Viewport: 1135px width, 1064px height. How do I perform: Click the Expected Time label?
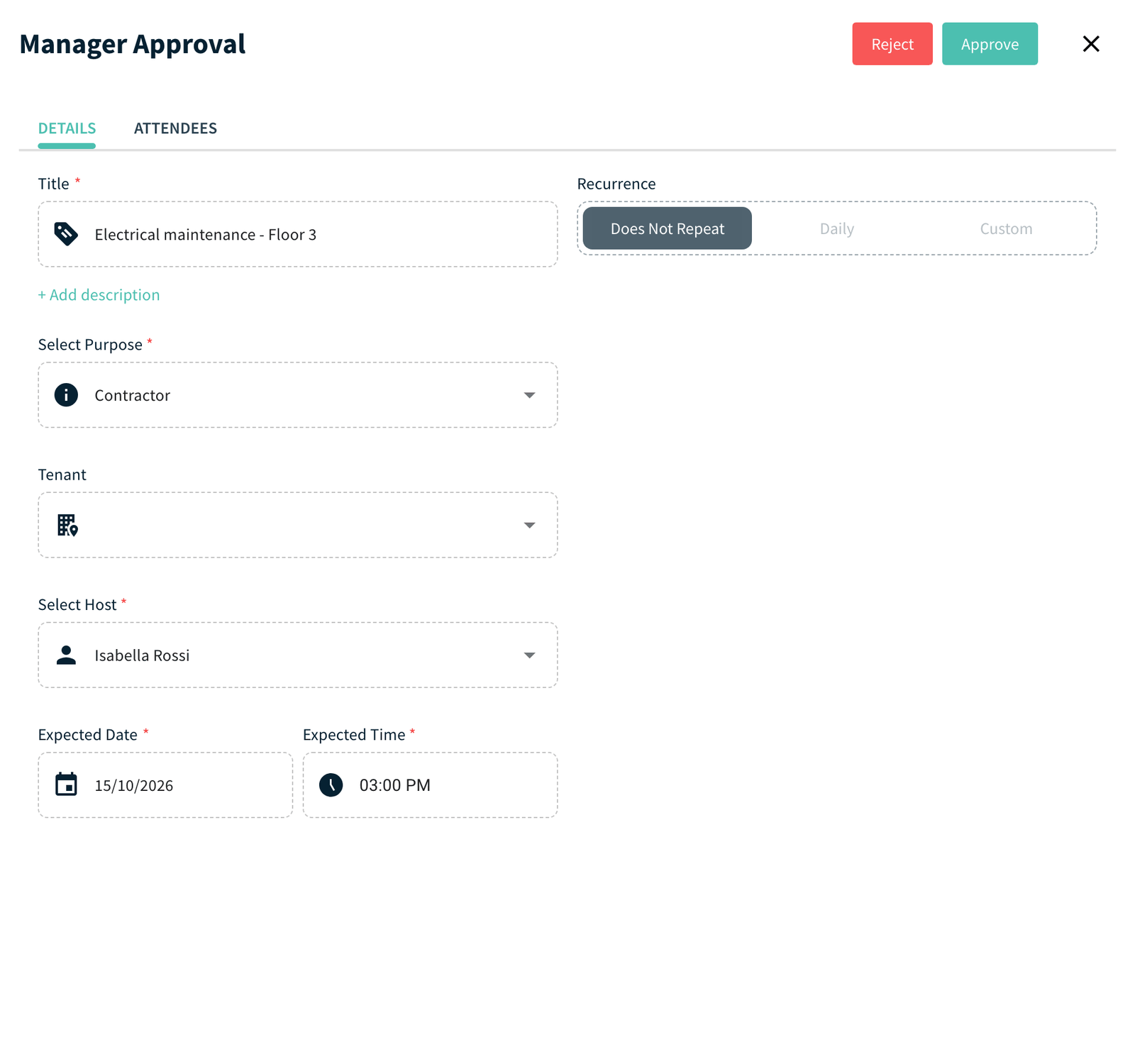tap(354, 735)
